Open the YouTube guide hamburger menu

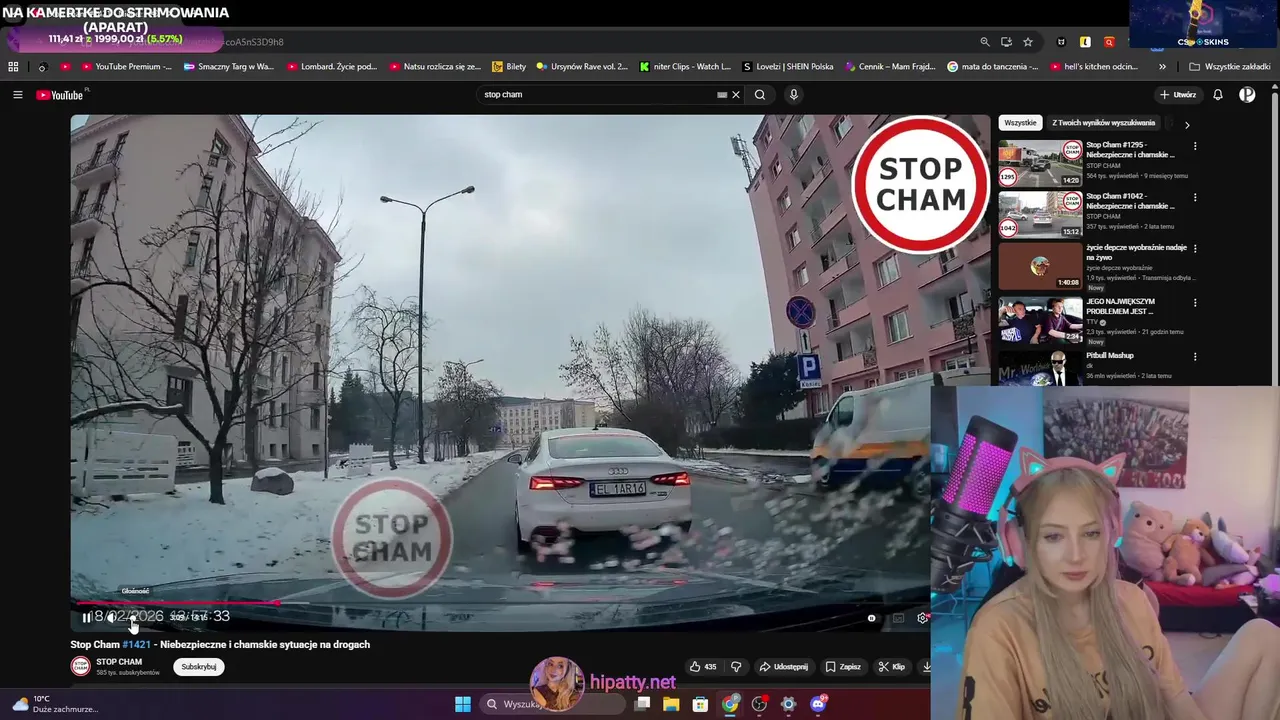click(x=17, y=95)
